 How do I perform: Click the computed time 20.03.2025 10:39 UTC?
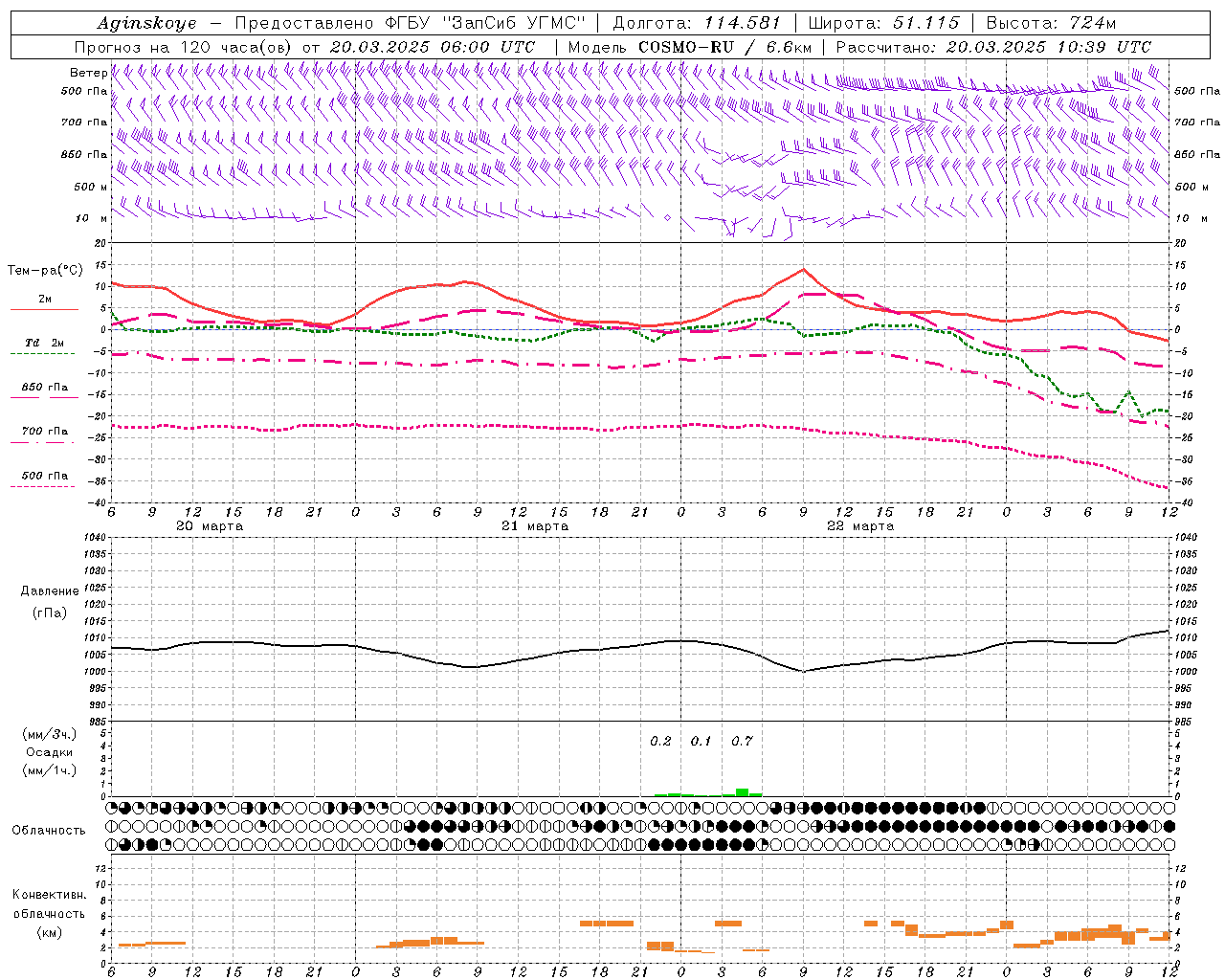point(1048,47)
